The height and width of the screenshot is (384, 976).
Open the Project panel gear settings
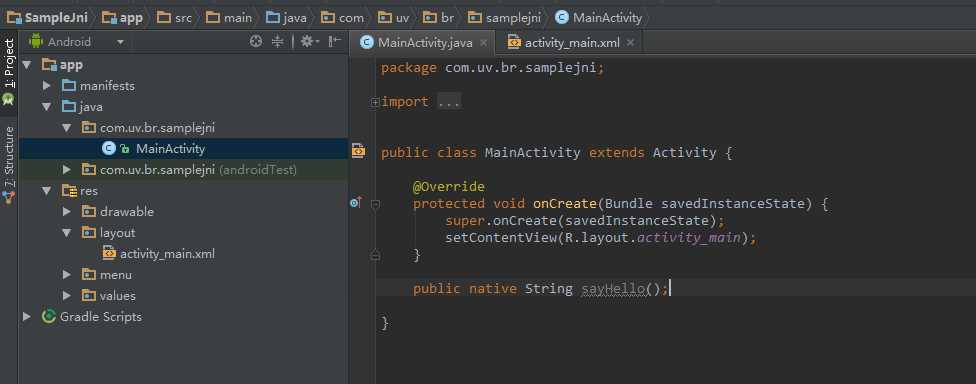tap(309, 42)
